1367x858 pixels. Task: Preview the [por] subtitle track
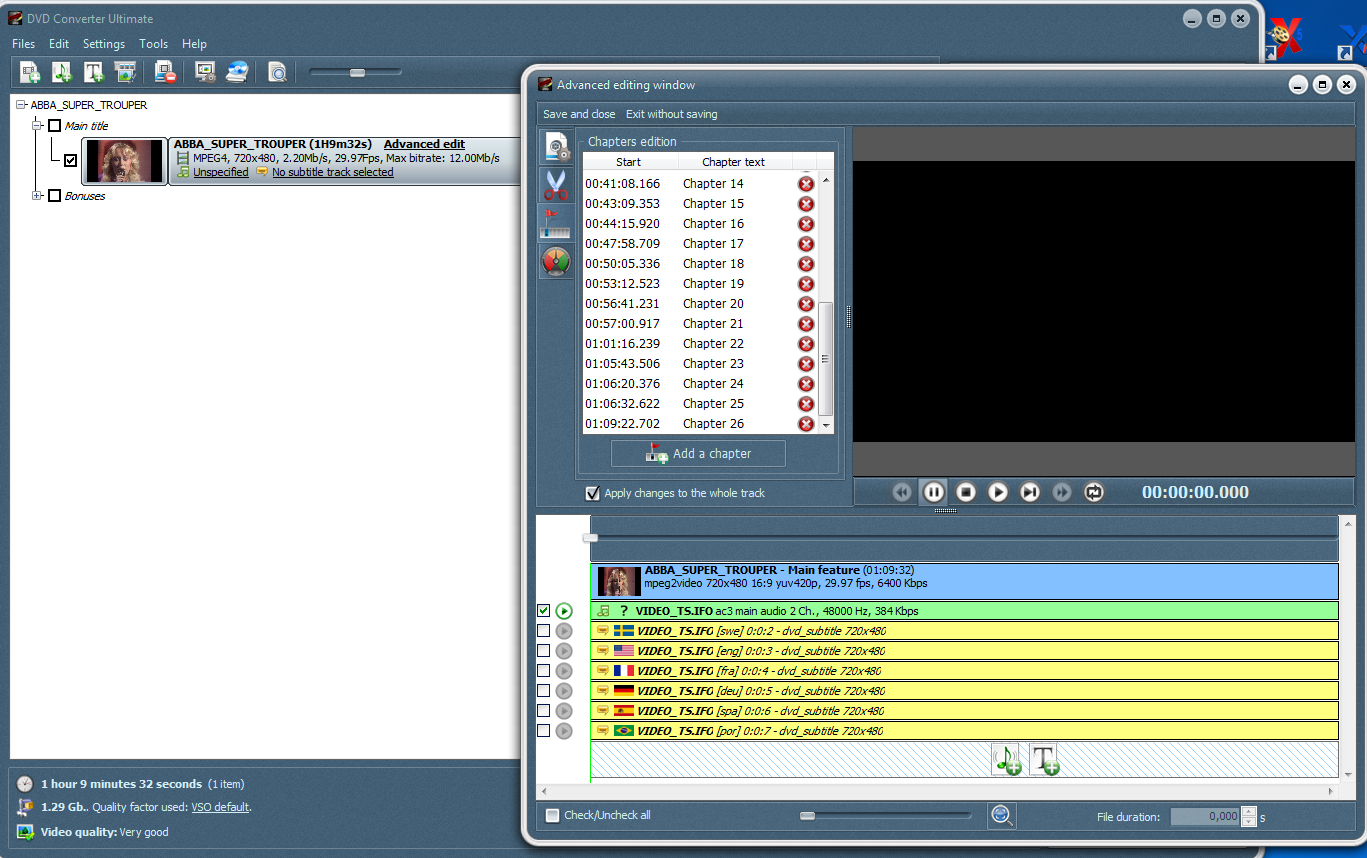[564, 731]
